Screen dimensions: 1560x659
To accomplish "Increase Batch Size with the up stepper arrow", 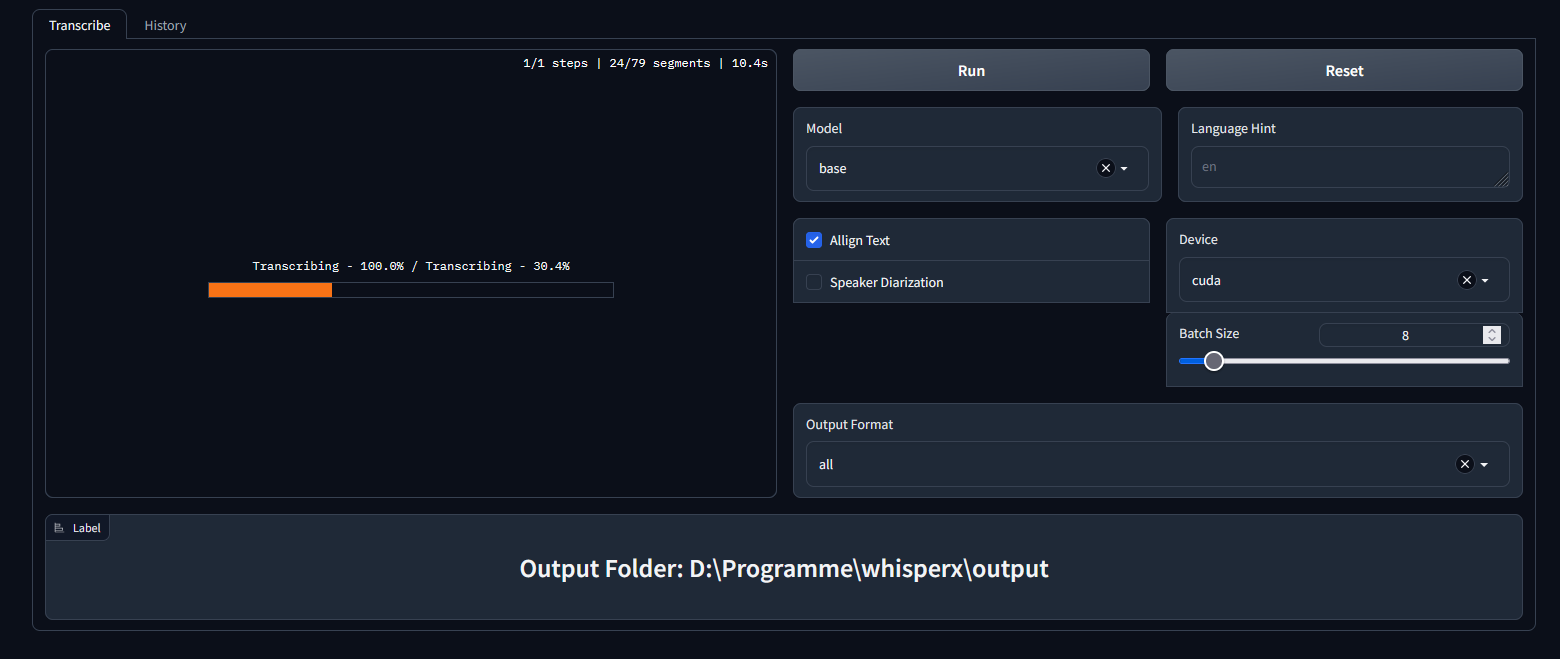I will click(x=1491, y=330).
